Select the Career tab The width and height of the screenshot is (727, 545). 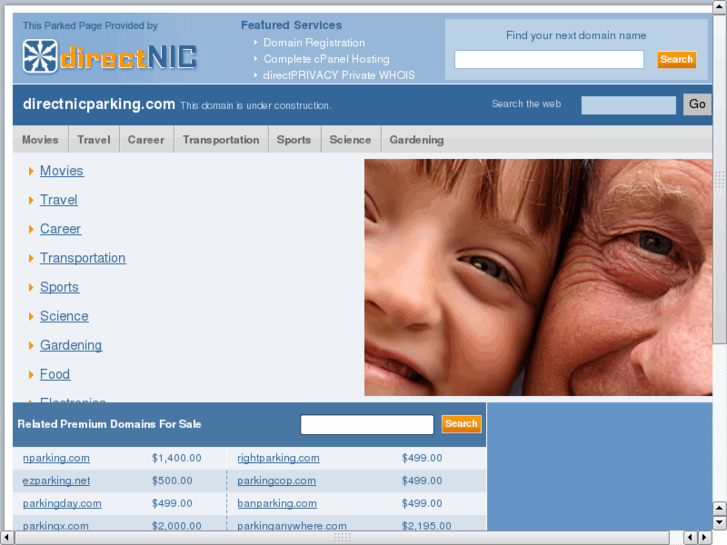click(146, 140)
